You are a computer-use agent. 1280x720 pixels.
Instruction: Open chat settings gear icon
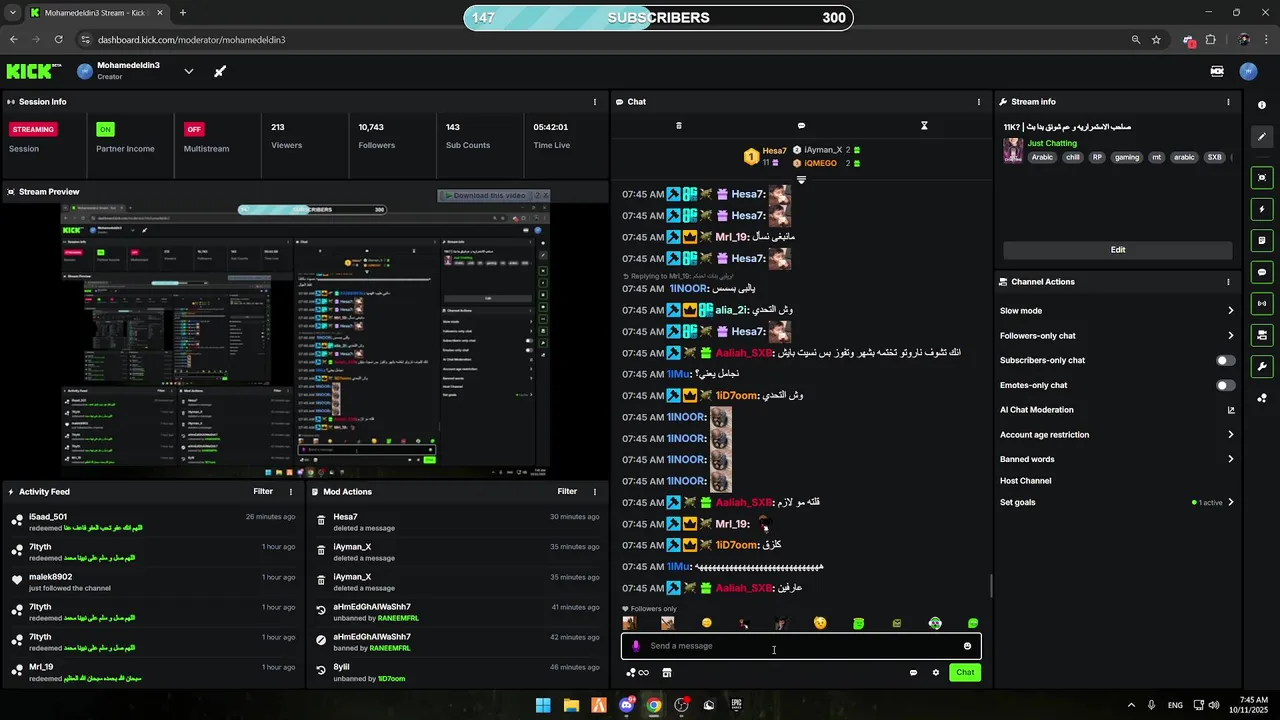tap(936, 673)
